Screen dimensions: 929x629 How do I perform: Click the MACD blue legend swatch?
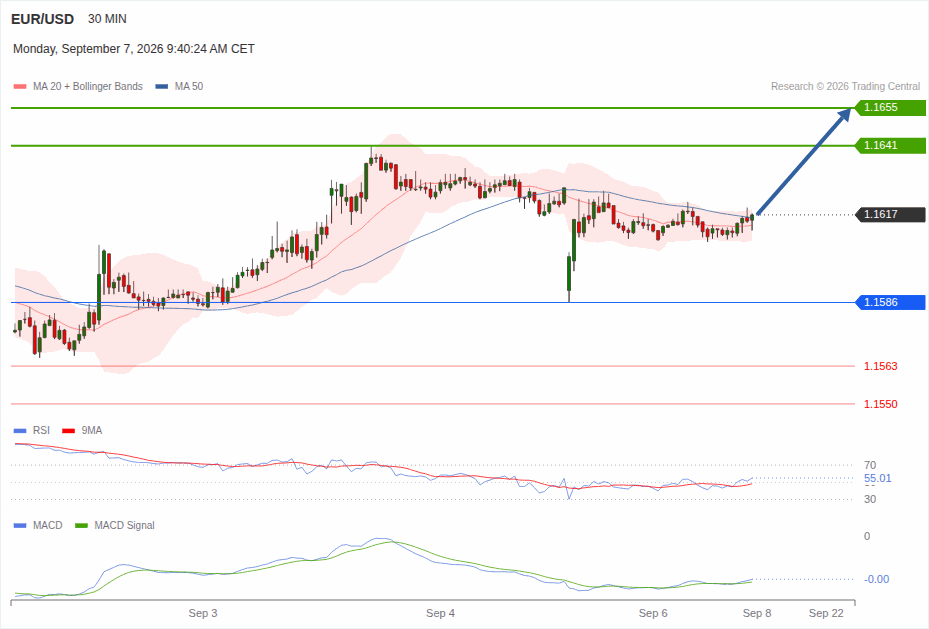coord(20,525)
